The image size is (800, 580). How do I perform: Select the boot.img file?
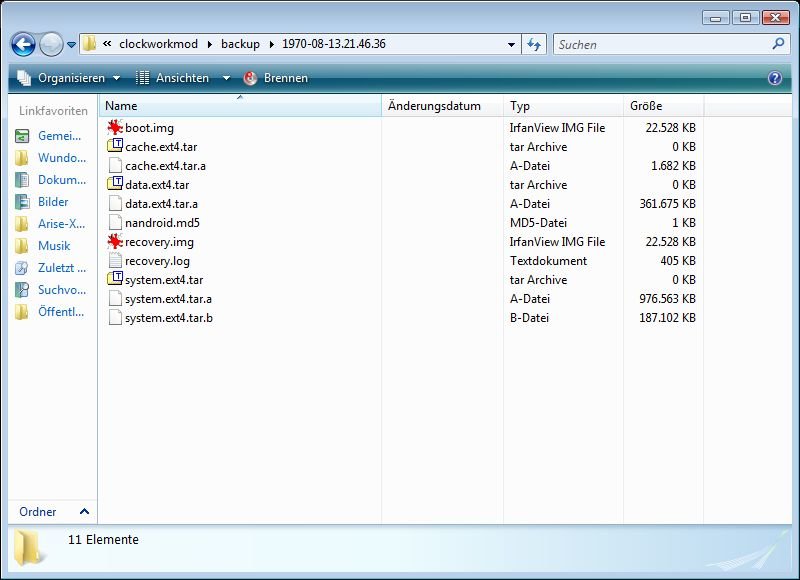[x=149, y=128]
